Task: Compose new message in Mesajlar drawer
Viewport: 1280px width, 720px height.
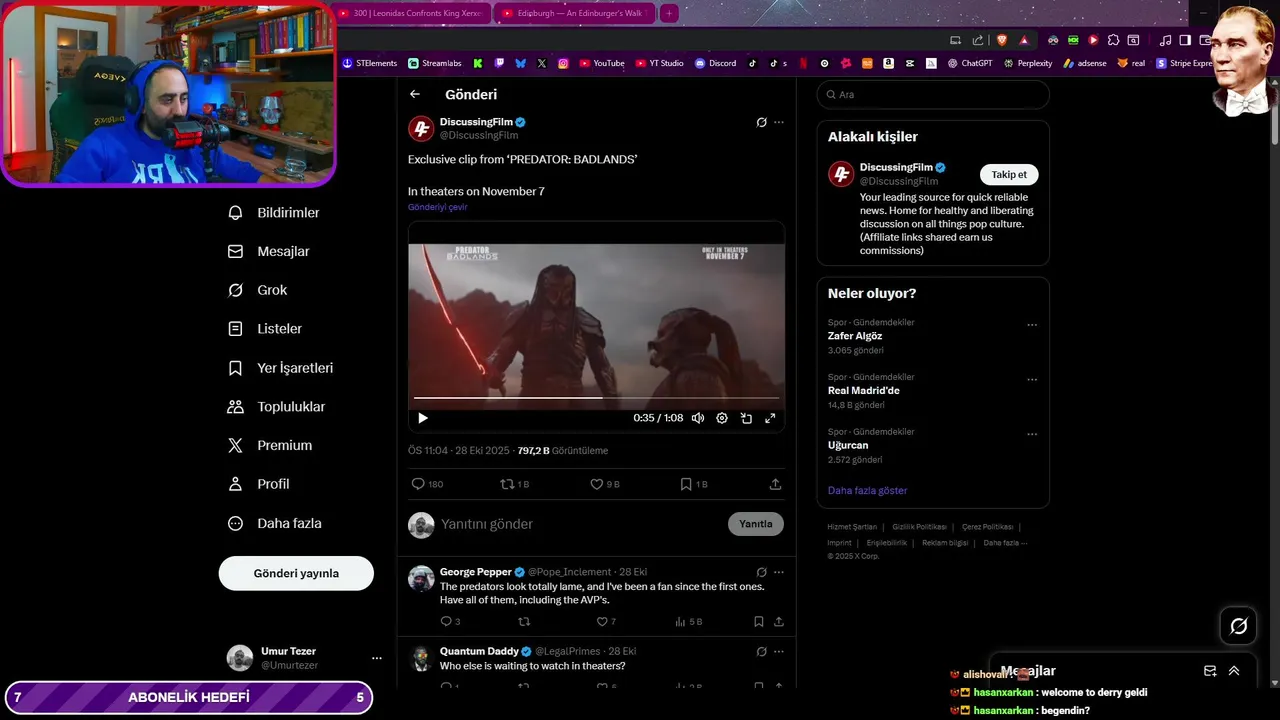Action: [1210, 671]
